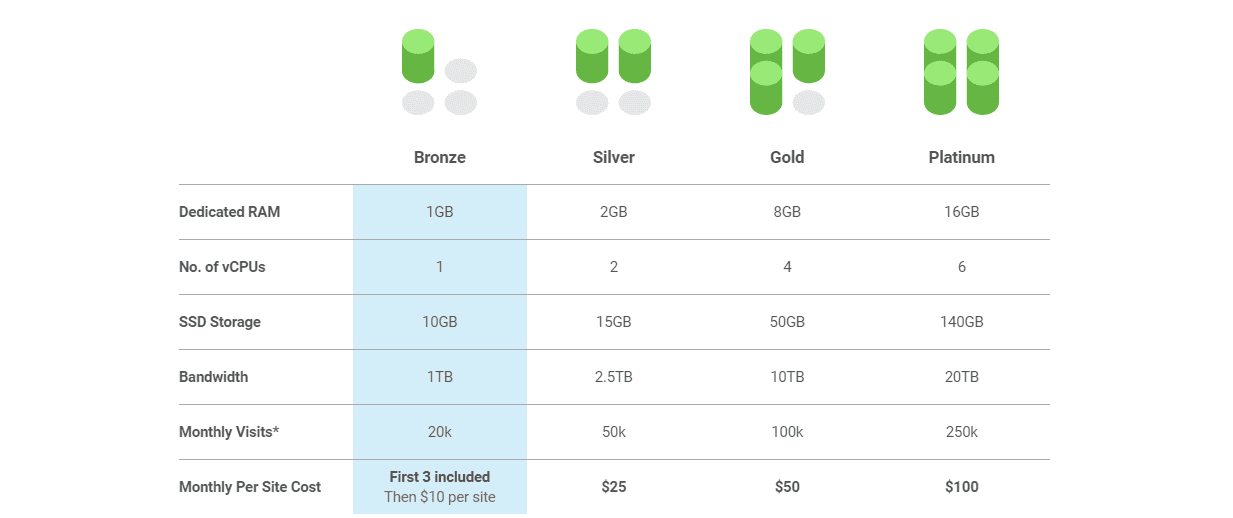Viewport: 1233px width, 518px height.
Task: Click the Monthly Visits* row label
Action: 229,432
